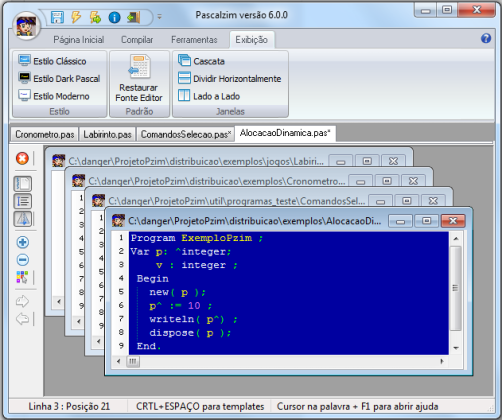Image resolution: width=502 pixels, height=420 pixels.
Task: Click the red stop icon in sidebar
Action: click(22, 158)
